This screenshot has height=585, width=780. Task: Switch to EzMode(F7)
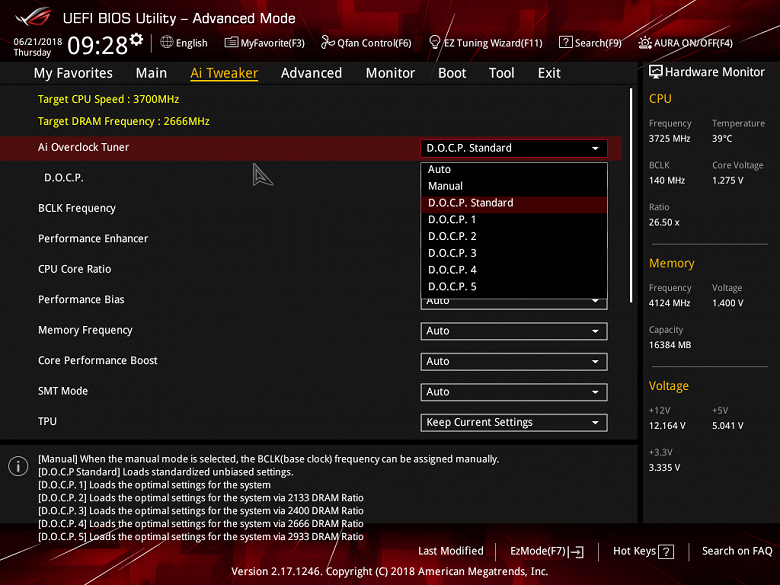[x=547, y=552]
